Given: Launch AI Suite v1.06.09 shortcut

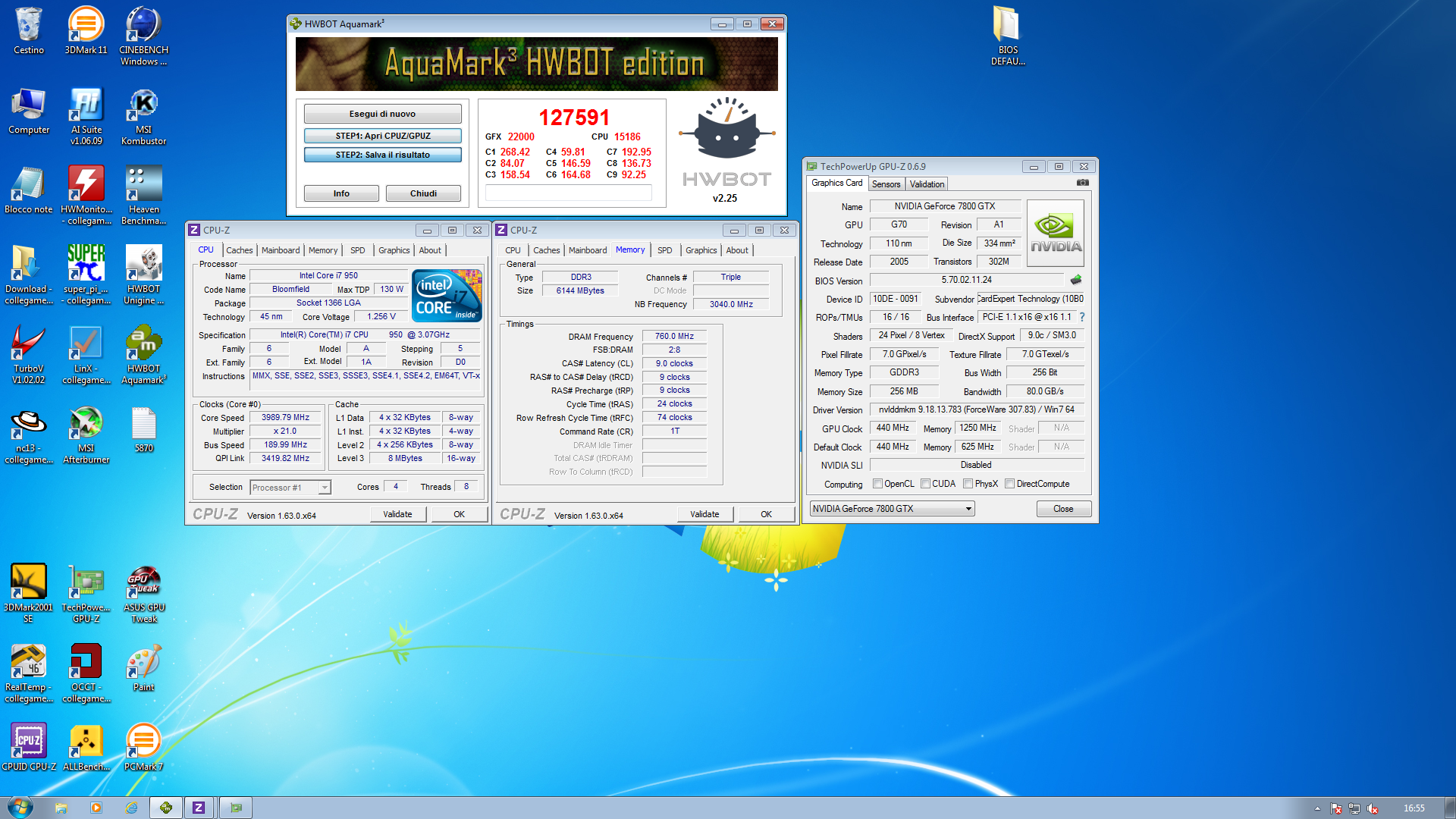Looking at the screenshot, I should (86, 115).
